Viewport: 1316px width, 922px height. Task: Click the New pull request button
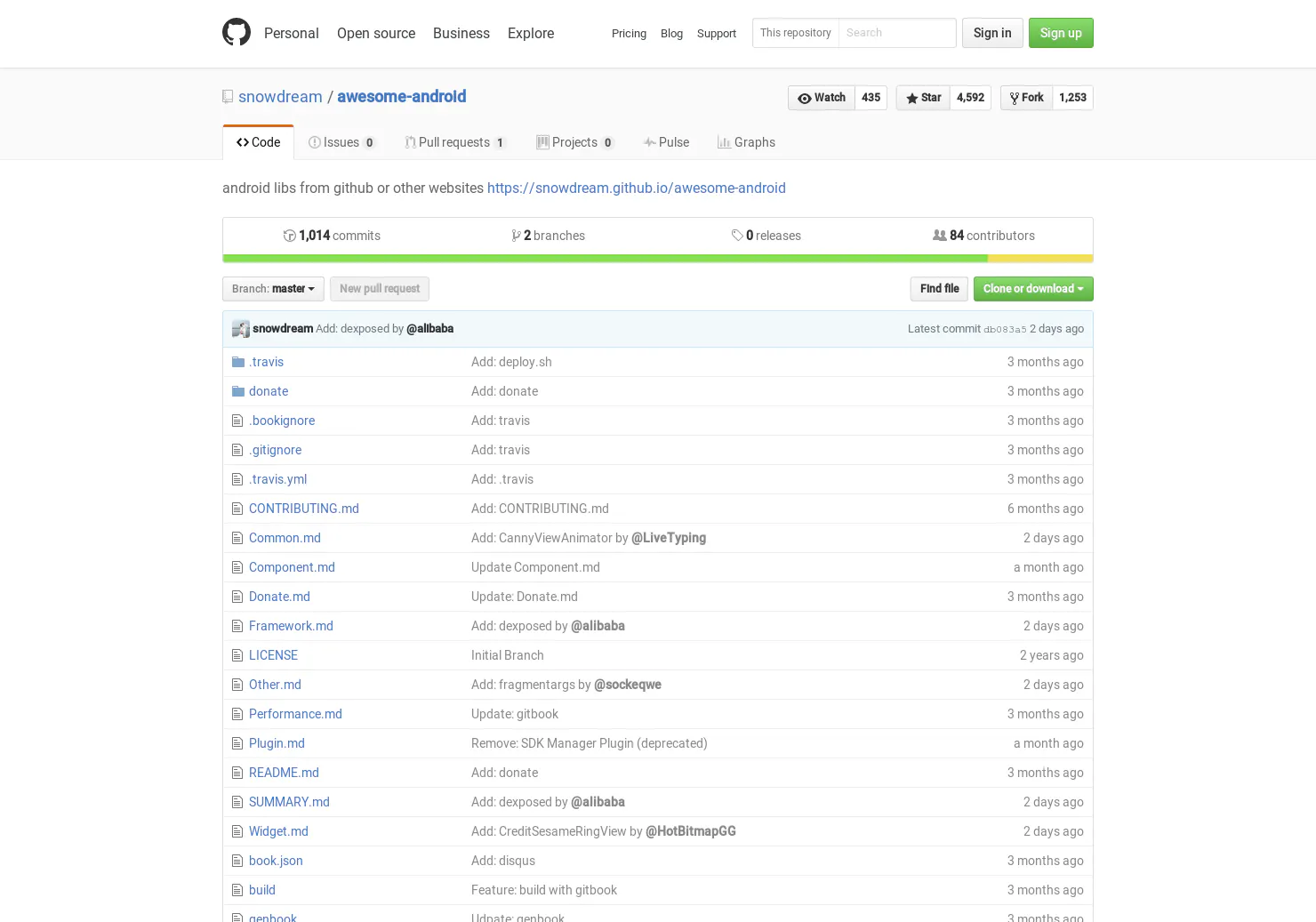tap(380, 289)
